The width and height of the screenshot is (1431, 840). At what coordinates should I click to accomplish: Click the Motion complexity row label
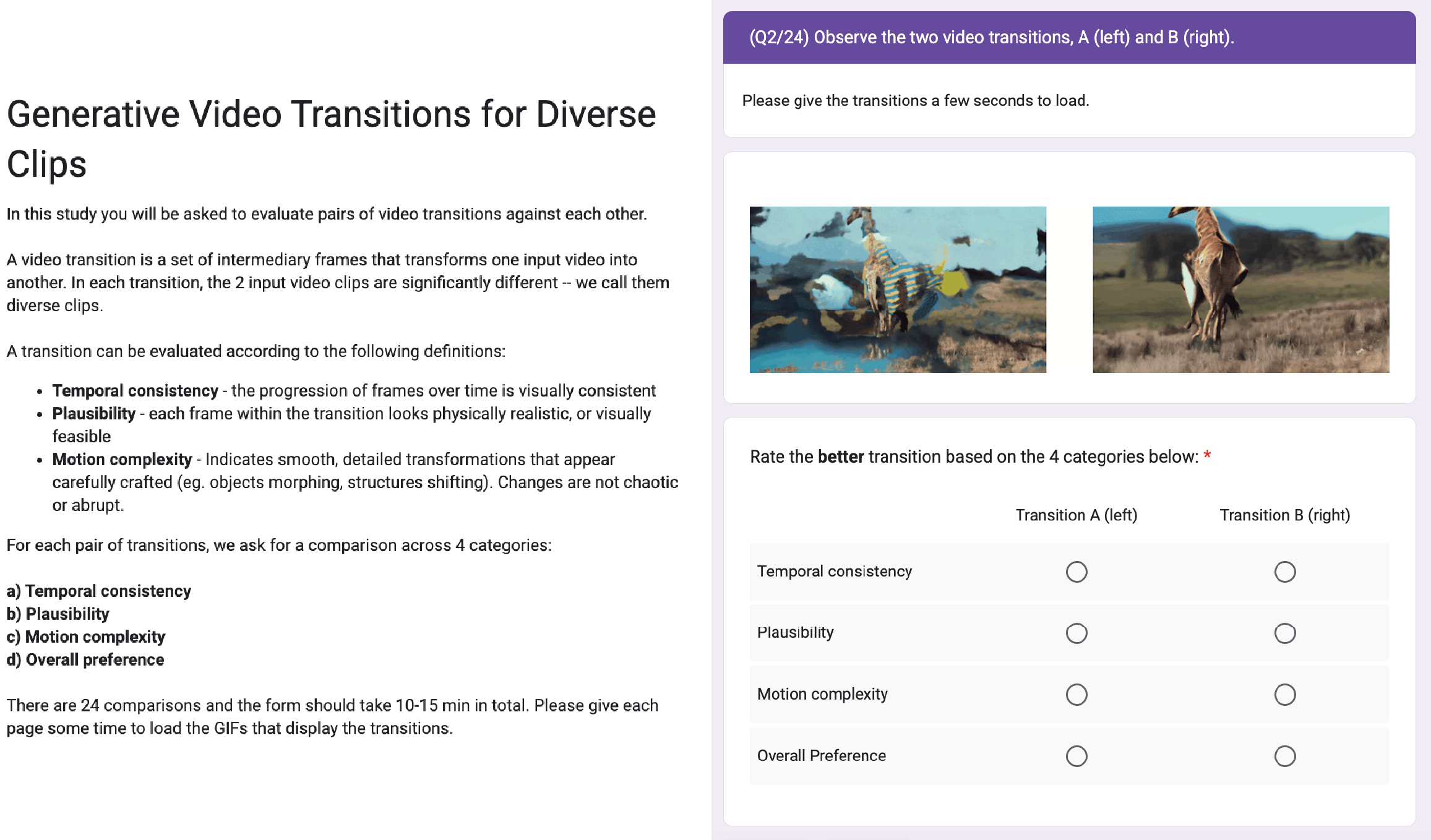pos(822,694)
